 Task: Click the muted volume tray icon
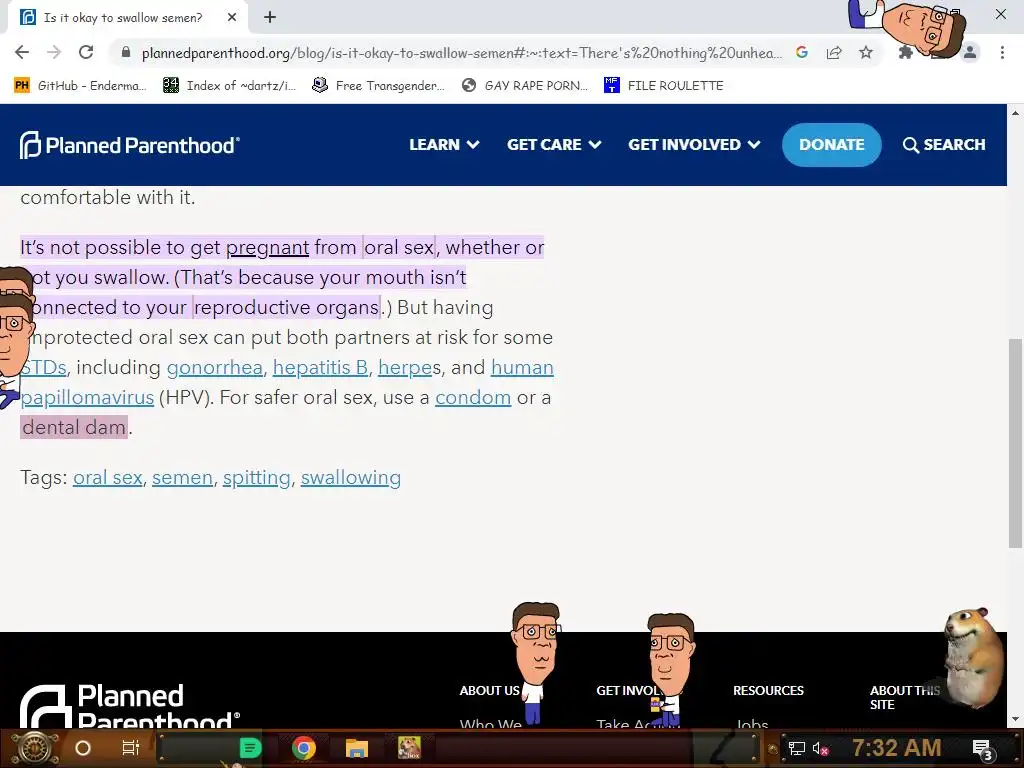[x=821, y=748]
